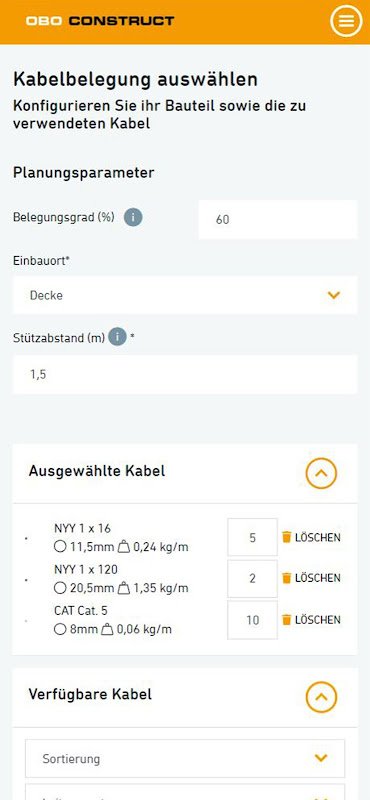Collapse the Verfügbare Kabel section
Image resolution: width=370 pixels, height=800 pixels.
[x=322, y=697]
